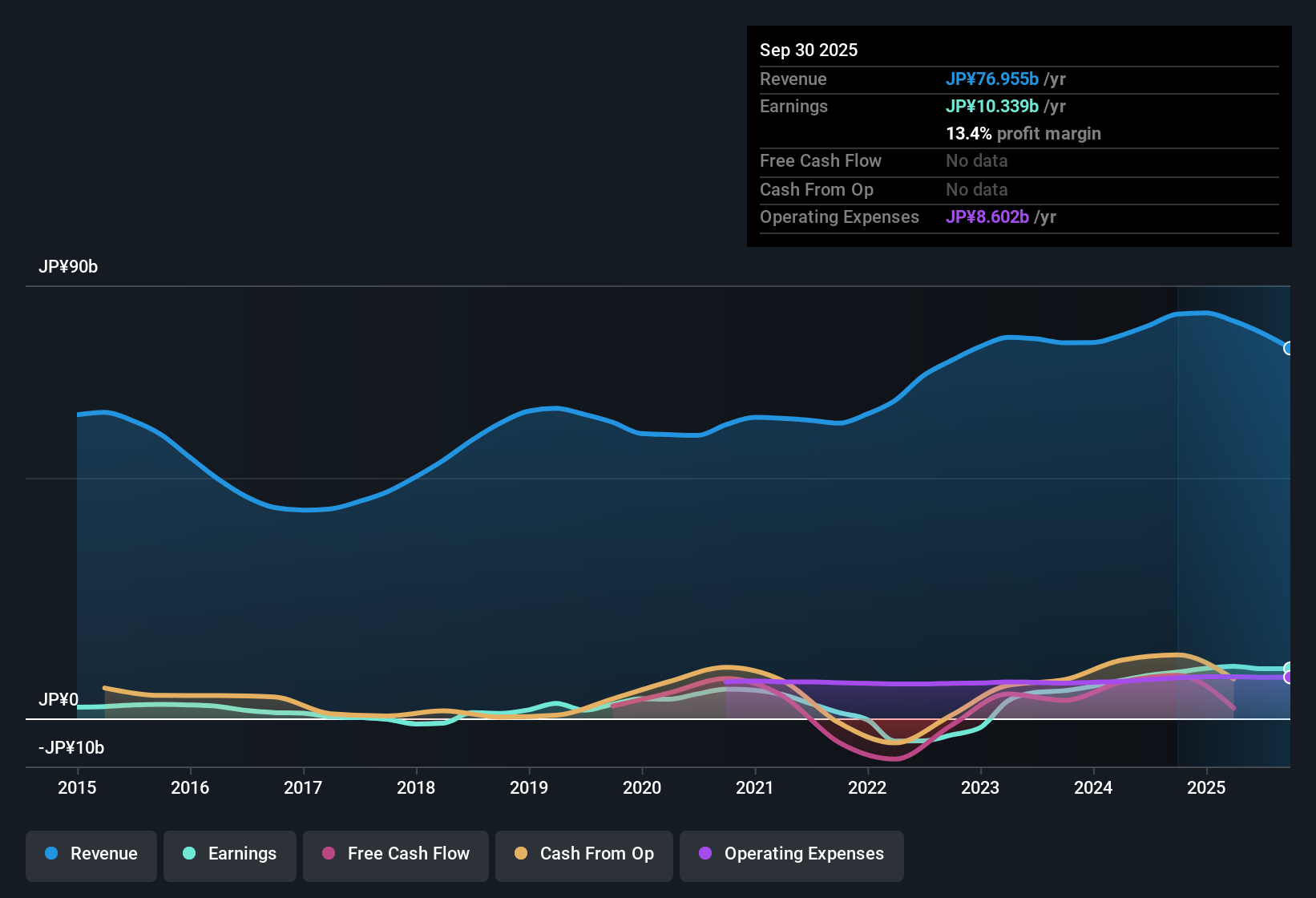Select the Earnings endpoint marker on the chart
This screenshot has width=1316, height=898.
[x=1287, y=668]
